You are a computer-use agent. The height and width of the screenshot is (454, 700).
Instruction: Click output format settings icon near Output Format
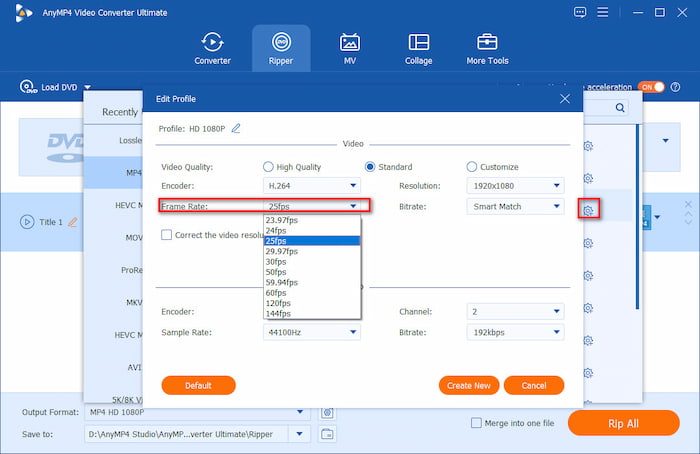coord(327,412)
